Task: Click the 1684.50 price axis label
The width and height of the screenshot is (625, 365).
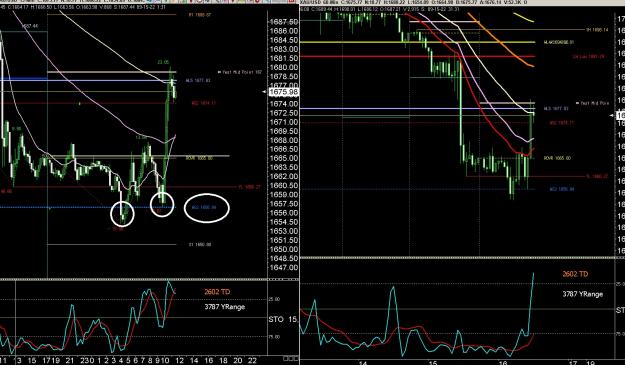Action: [284, 40]
